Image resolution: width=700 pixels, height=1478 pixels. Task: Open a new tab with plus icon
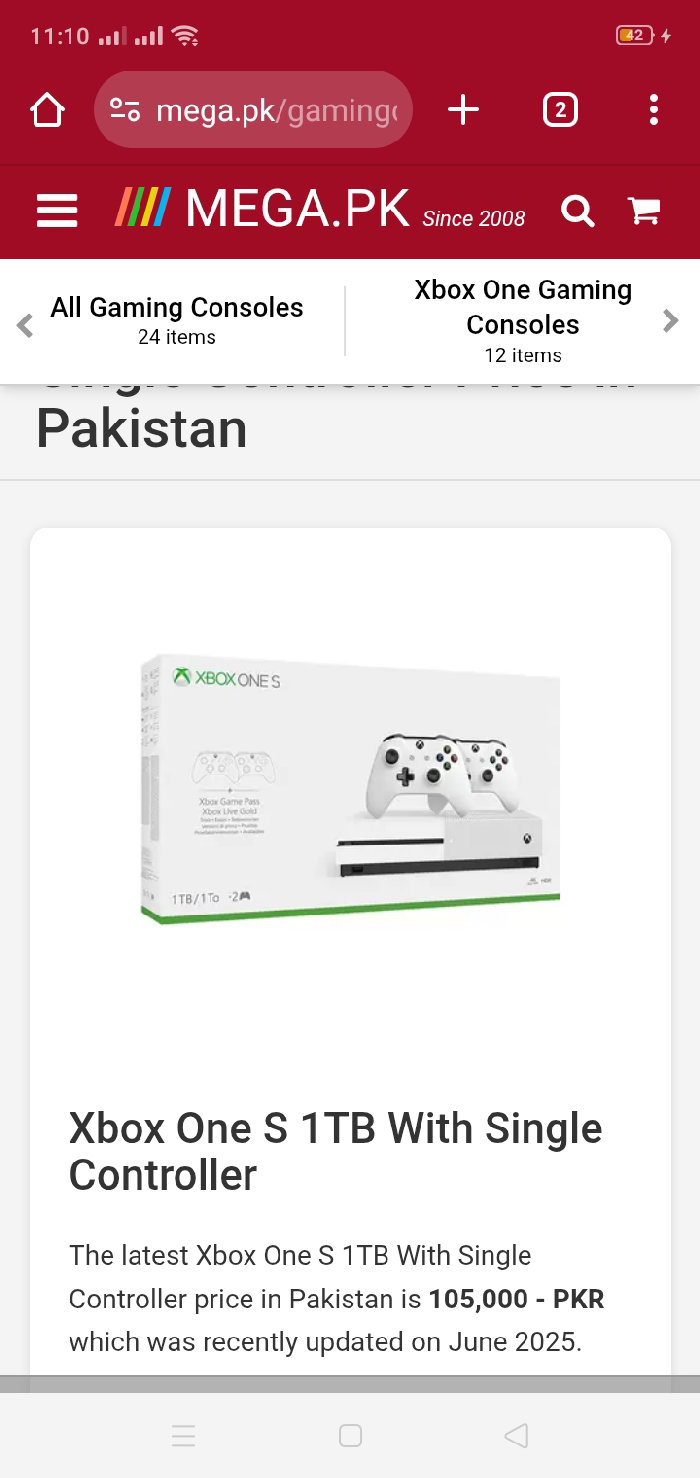(463, 110)
